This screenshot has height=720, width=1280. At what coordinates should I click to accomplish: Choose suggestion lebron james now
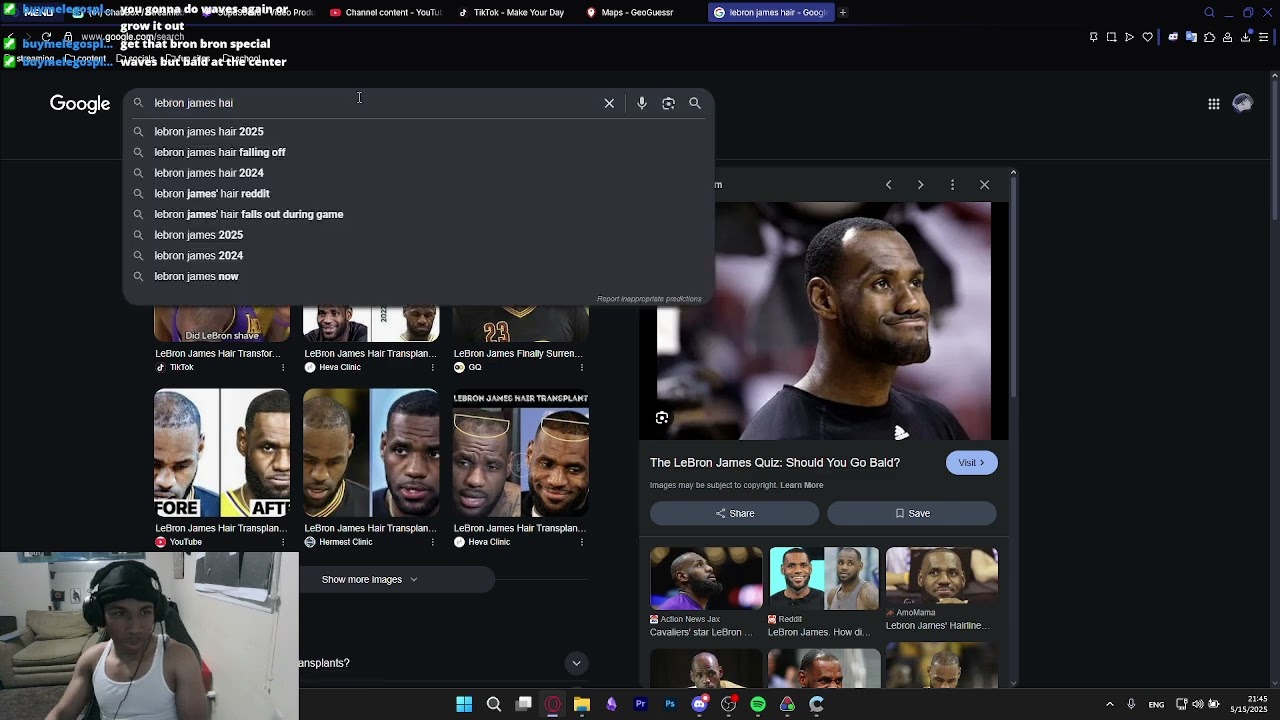pyautogui.click(x=418, y=276)
